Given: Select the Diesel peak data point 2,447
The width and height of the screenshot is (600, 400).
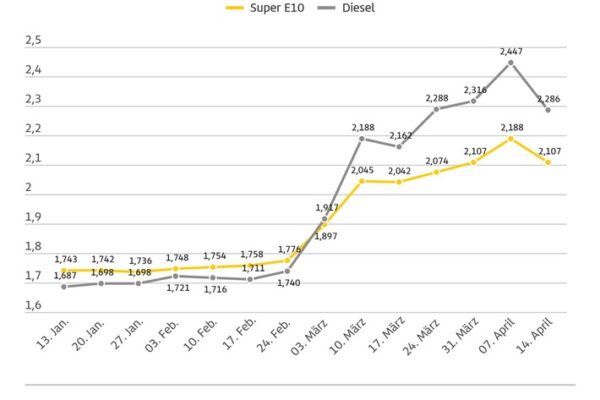Looking at the screenshot, I should click(511, 62).
